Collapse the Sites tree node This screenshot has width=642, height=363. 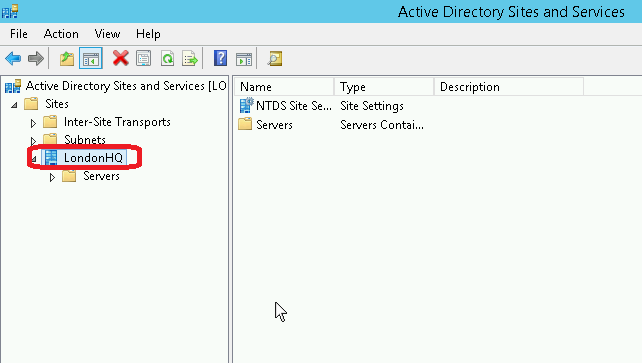14,105
